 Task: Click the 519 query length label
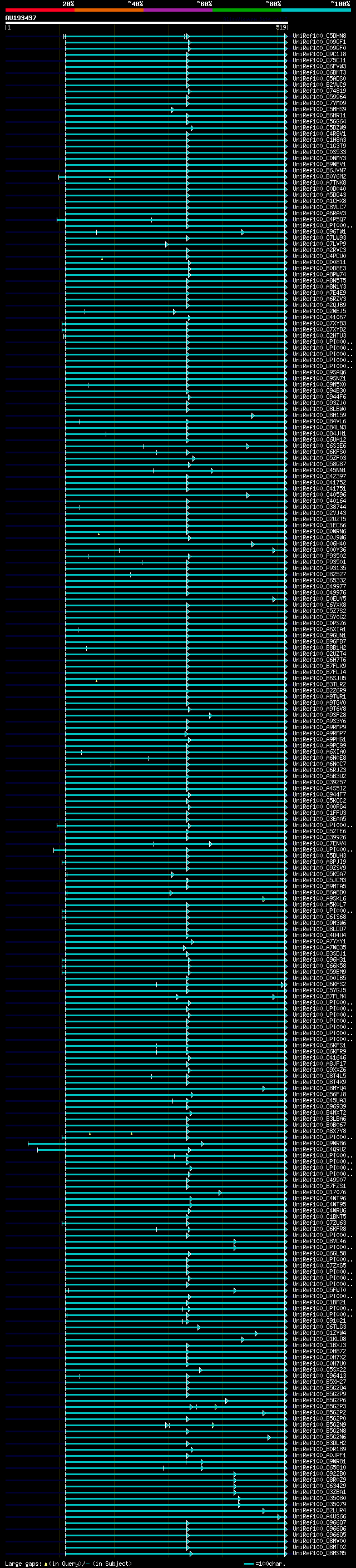click(x=281, y=27)
